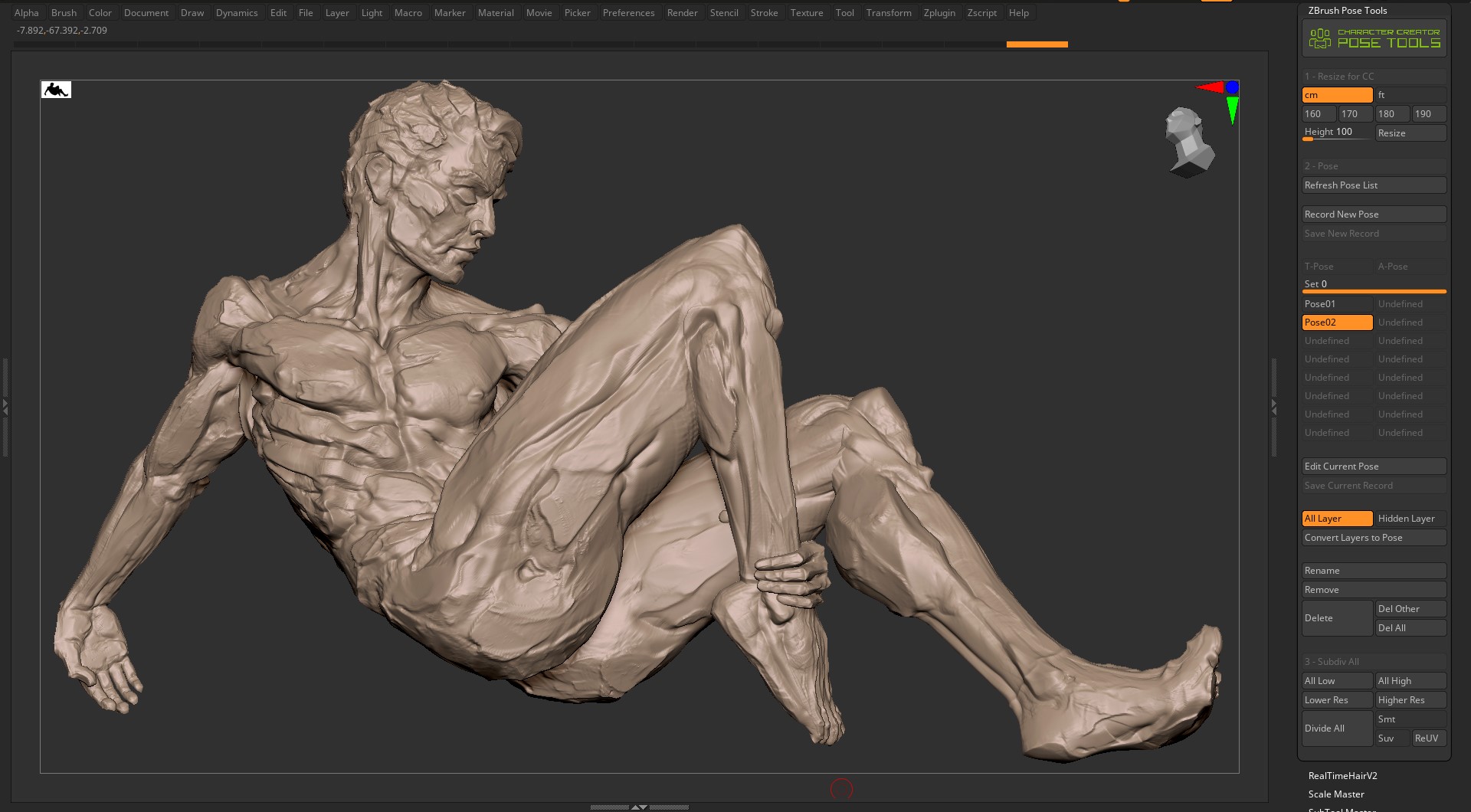The width and height of the screenshot is (1471, 812).
Task: Click Record New Pose button
Action: click(x=1374, y=214)
